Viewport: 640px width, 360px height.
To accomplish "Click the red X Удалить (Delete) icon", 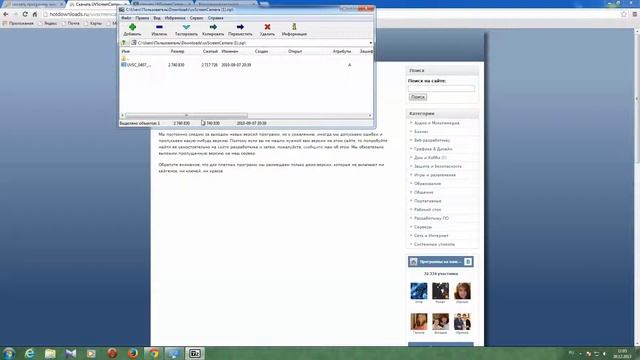I will 267,27.
